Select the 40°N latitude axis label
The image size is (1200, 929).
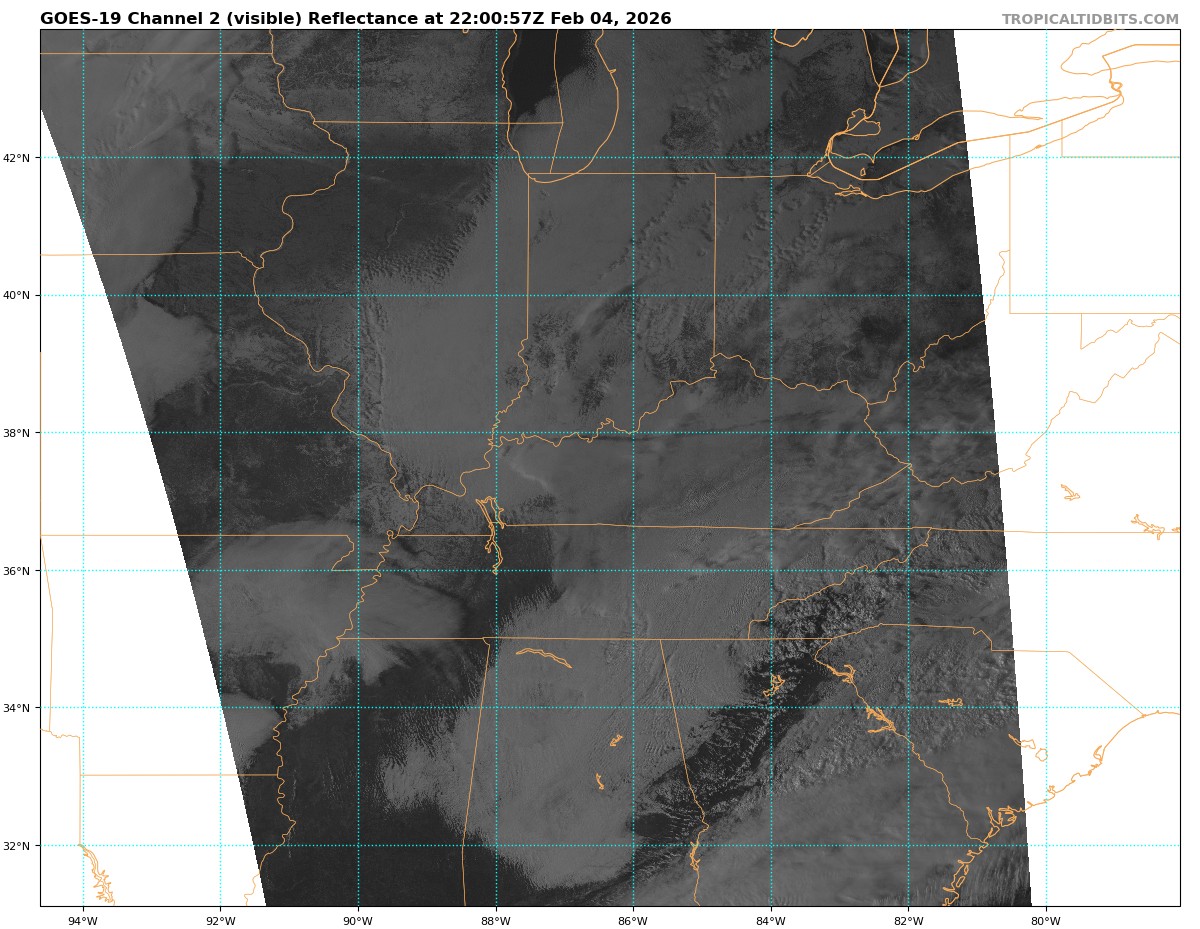click(21, 296)
